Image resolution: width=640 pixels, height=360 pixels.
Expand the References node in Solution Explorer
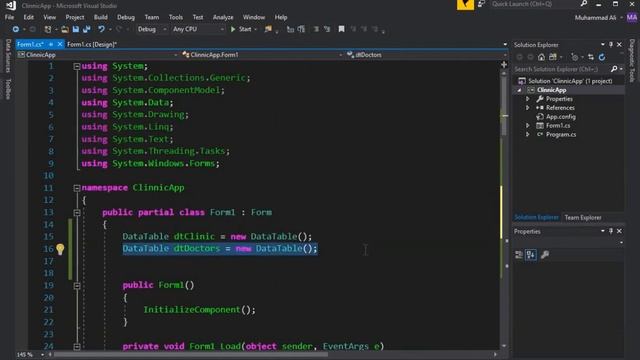(x=528, y=108)
